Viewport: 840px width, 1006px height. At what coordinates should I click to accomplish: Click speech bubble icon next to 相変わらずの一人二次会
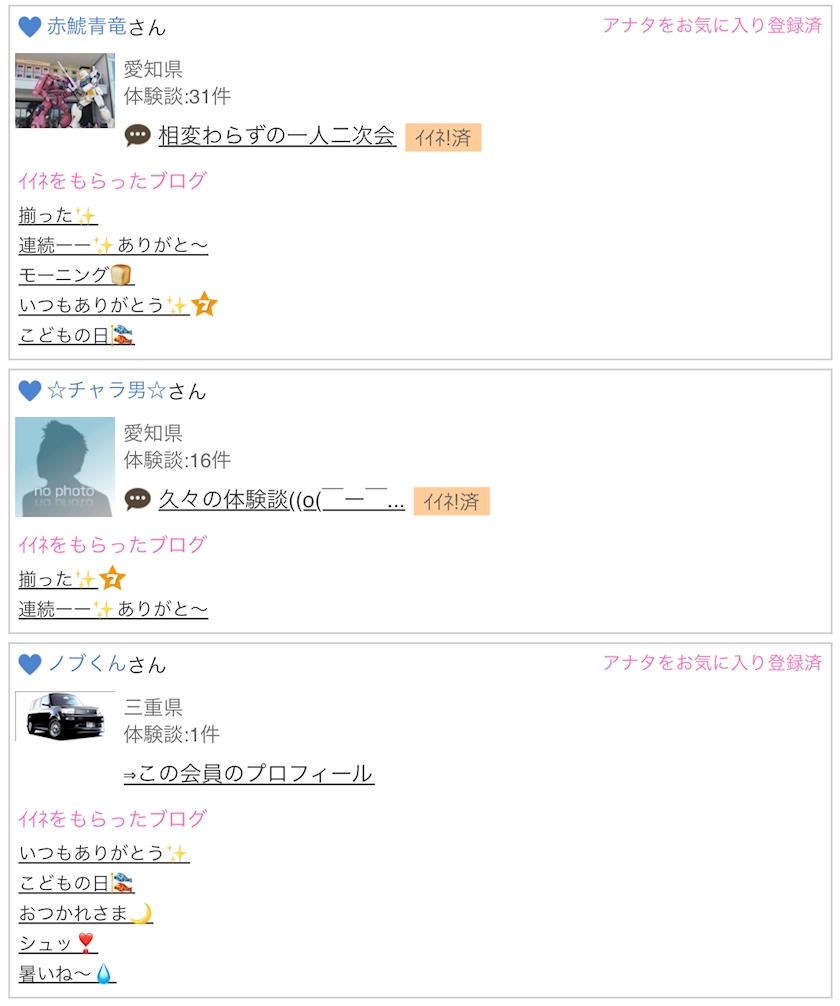[137, 135]
